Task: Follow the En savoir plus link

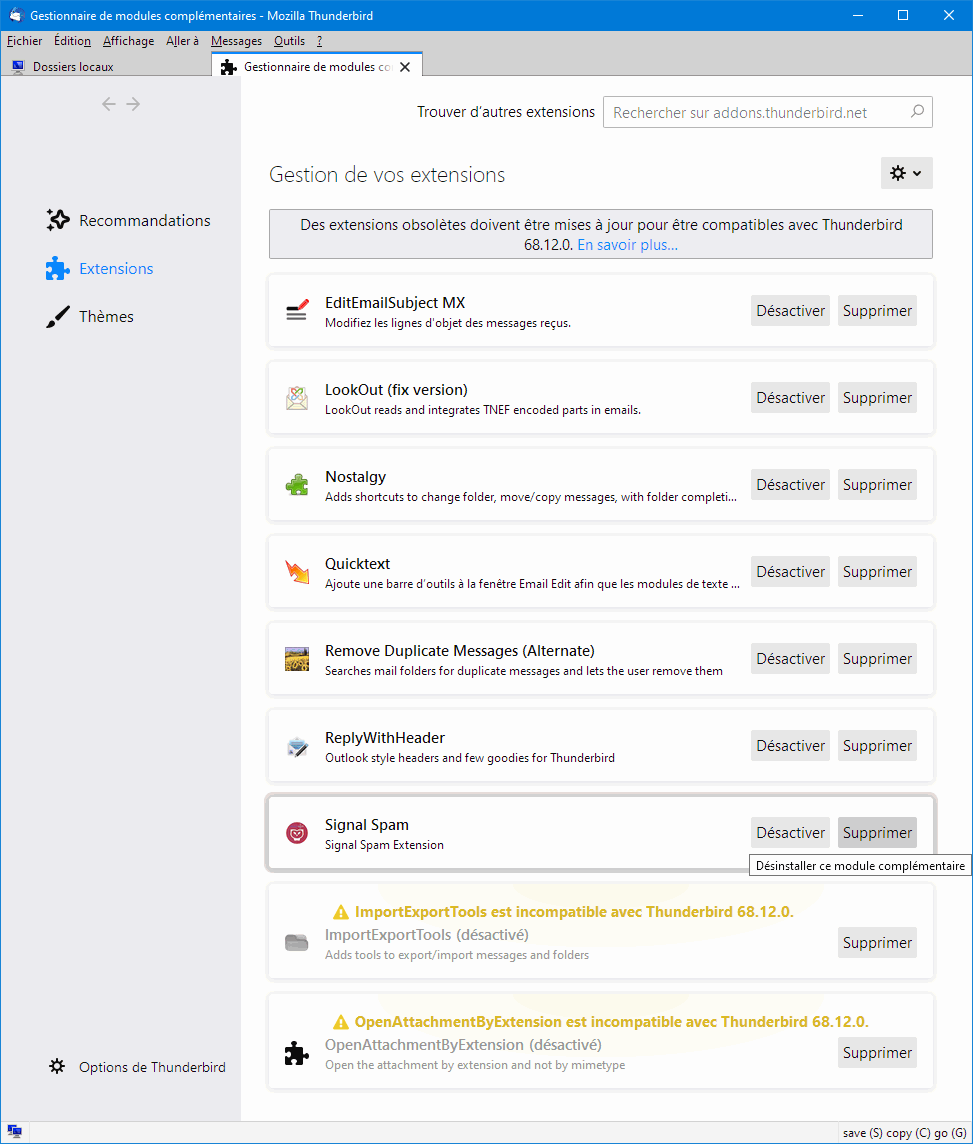Action: click(x=627, y=245)
